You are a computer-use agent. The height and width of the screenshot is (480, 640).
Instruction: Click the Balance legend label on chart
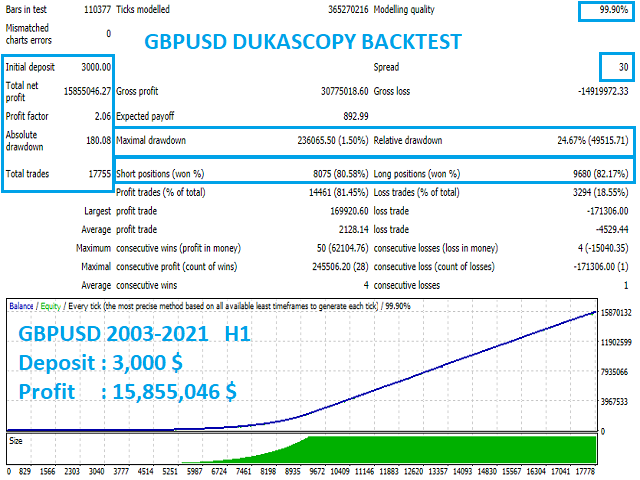coord(22,305)
